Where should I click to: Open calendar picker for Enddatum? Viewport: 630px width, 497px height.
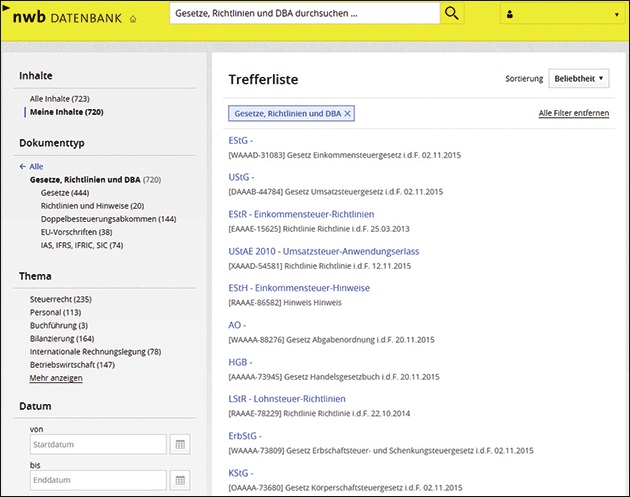click(181, 480)
